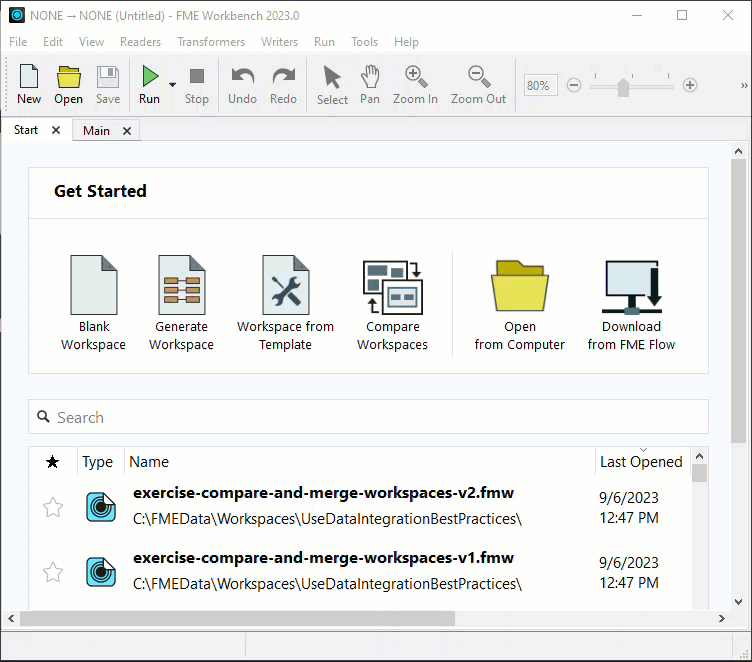Click the FME file icon for v2 workspace
The image size is (752, 662).
click(101, 507)
